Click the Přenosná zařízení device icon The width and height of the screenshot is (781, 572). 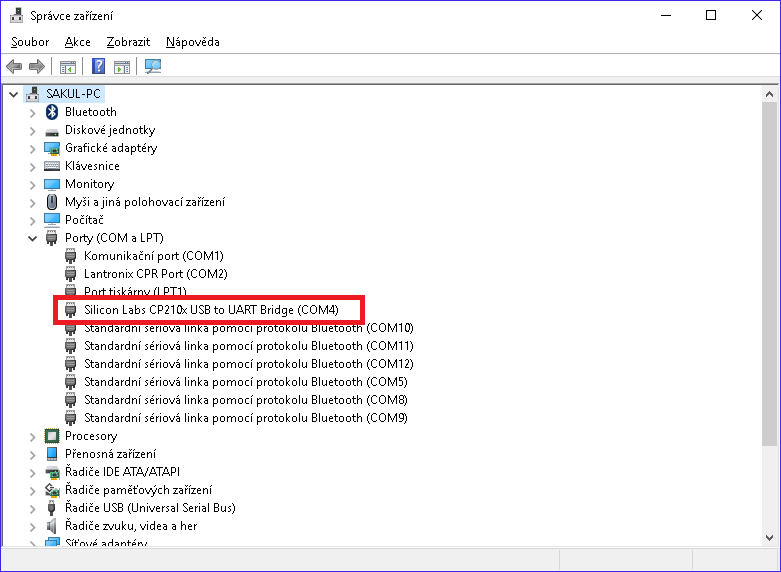point(52,454)
